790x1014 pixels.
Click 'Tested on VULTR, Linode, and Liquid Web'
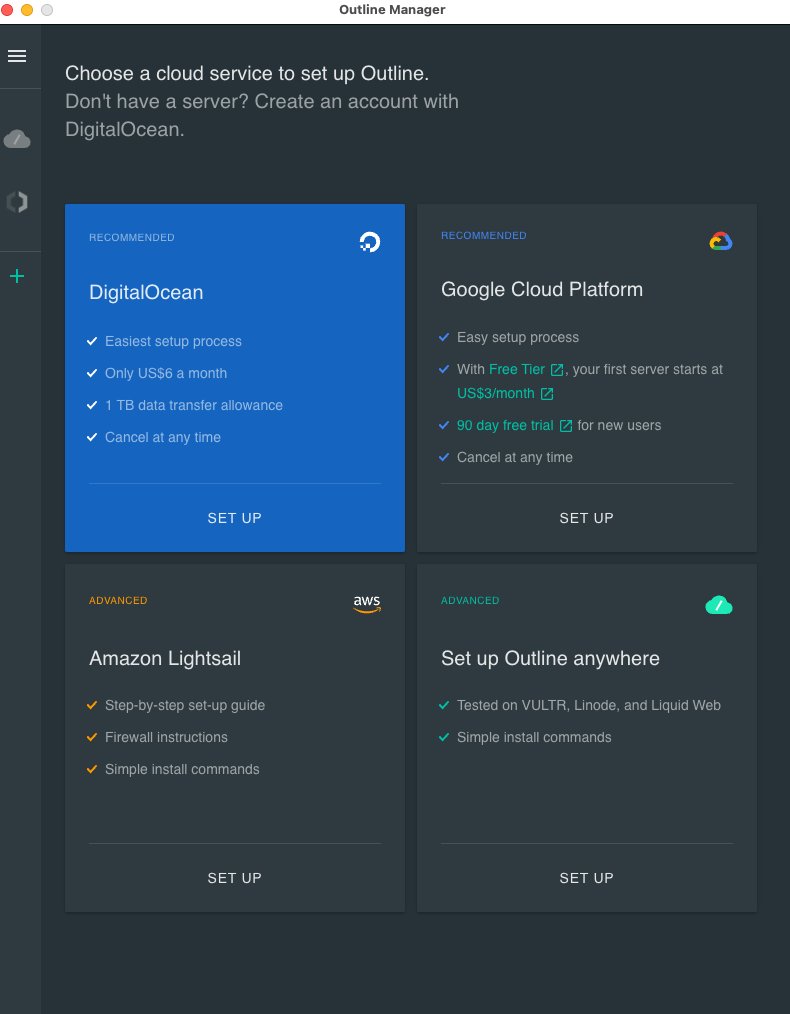(589, 706)
